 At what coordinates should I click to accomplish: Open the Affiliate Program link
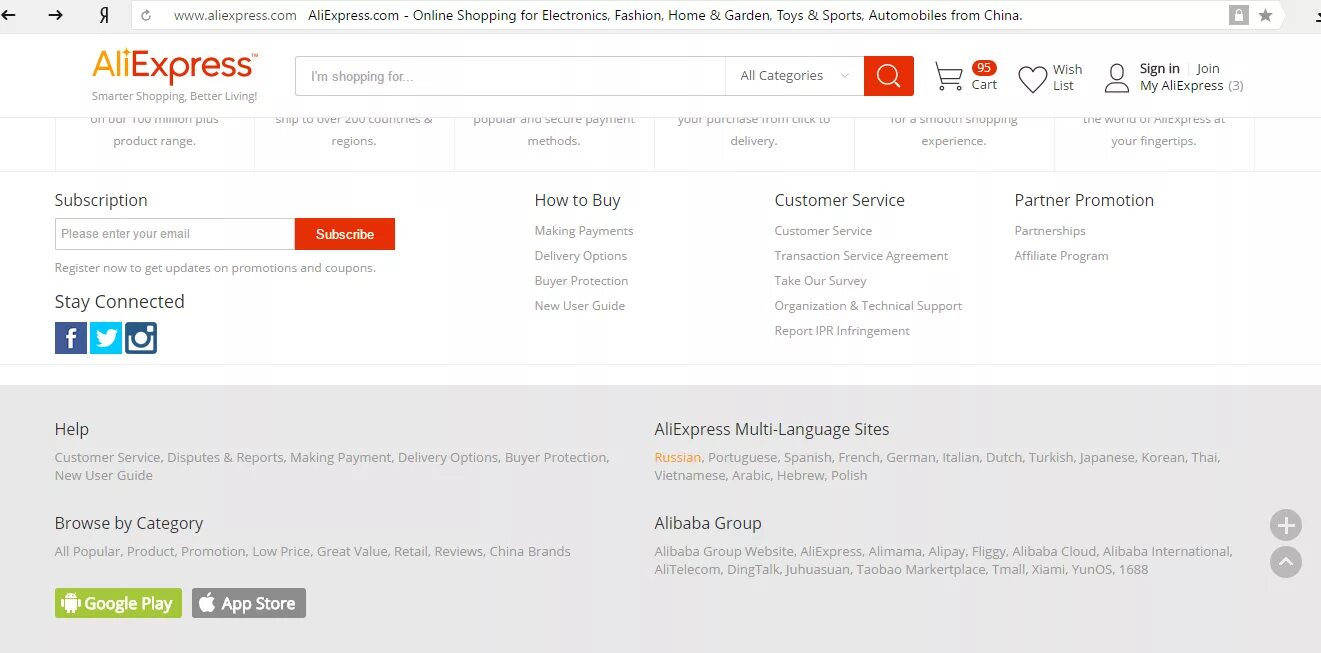1061,256
